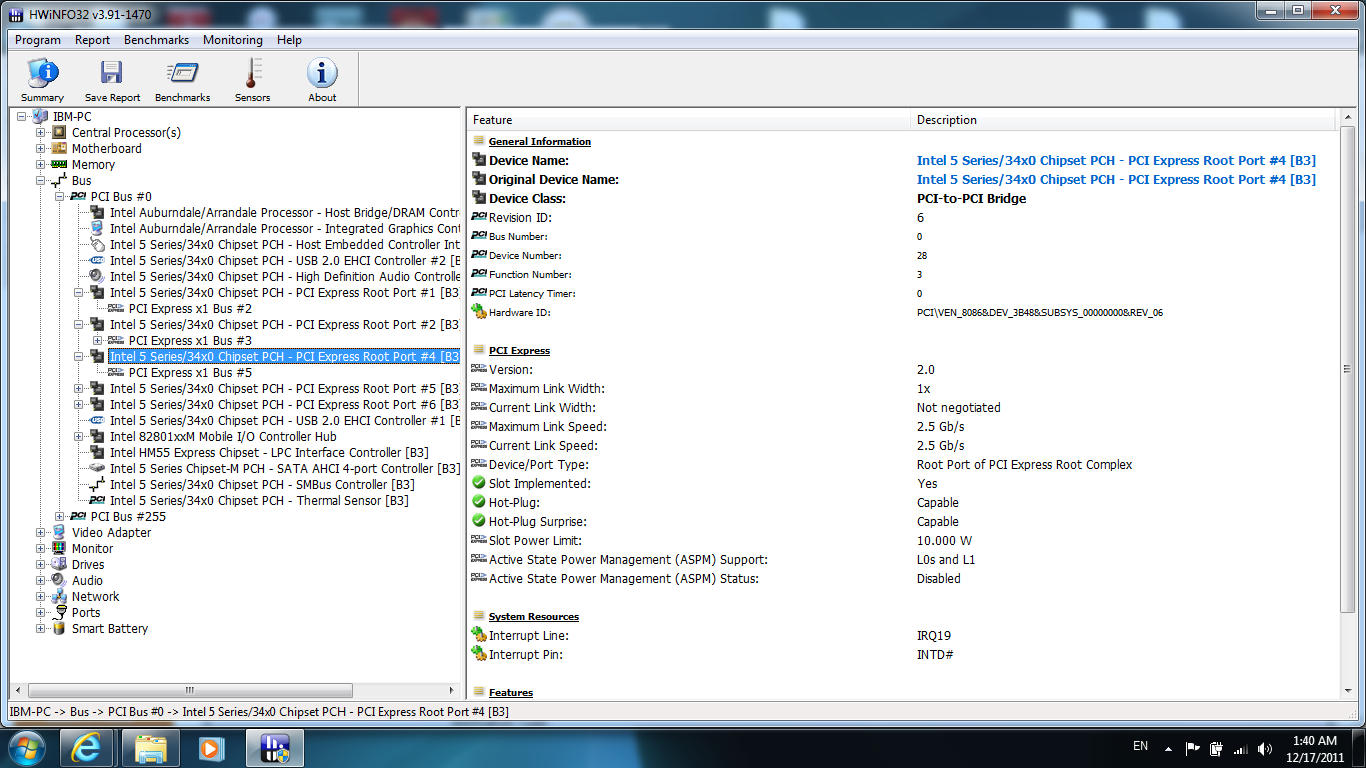Screen dimensions: 1366x768
Task: Expand the Motherboard node
Action: [41, 149]
